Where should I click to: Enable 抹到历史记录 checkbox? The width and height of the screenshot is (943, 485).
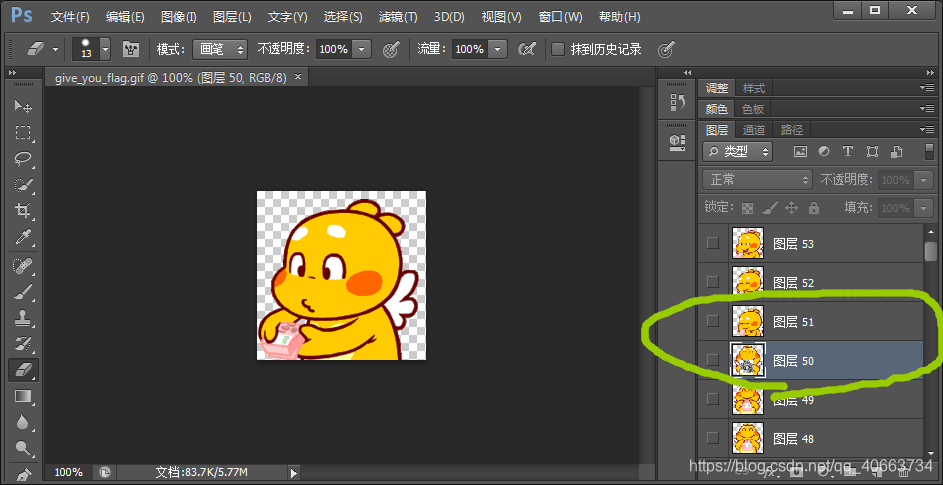click(558, 49)
